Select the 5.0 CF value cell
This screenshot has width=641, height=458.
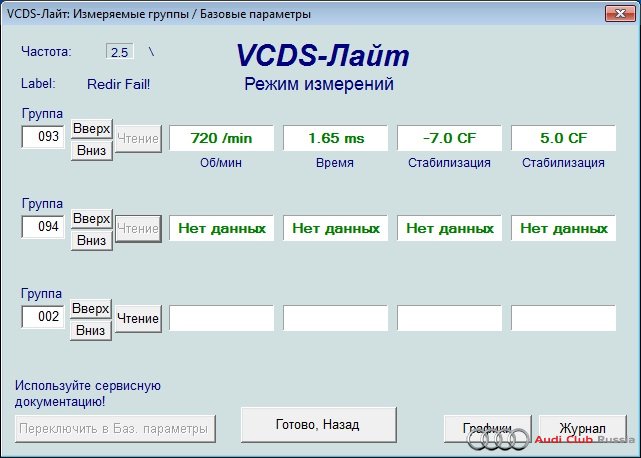pos(563,138)
